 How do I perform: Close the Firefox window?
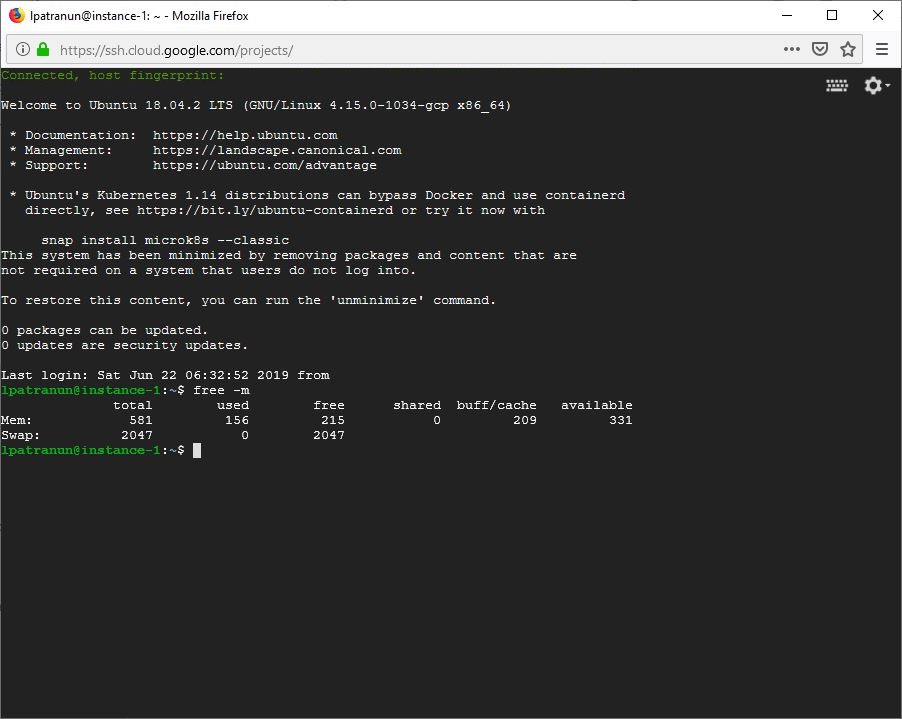point(878,15)
